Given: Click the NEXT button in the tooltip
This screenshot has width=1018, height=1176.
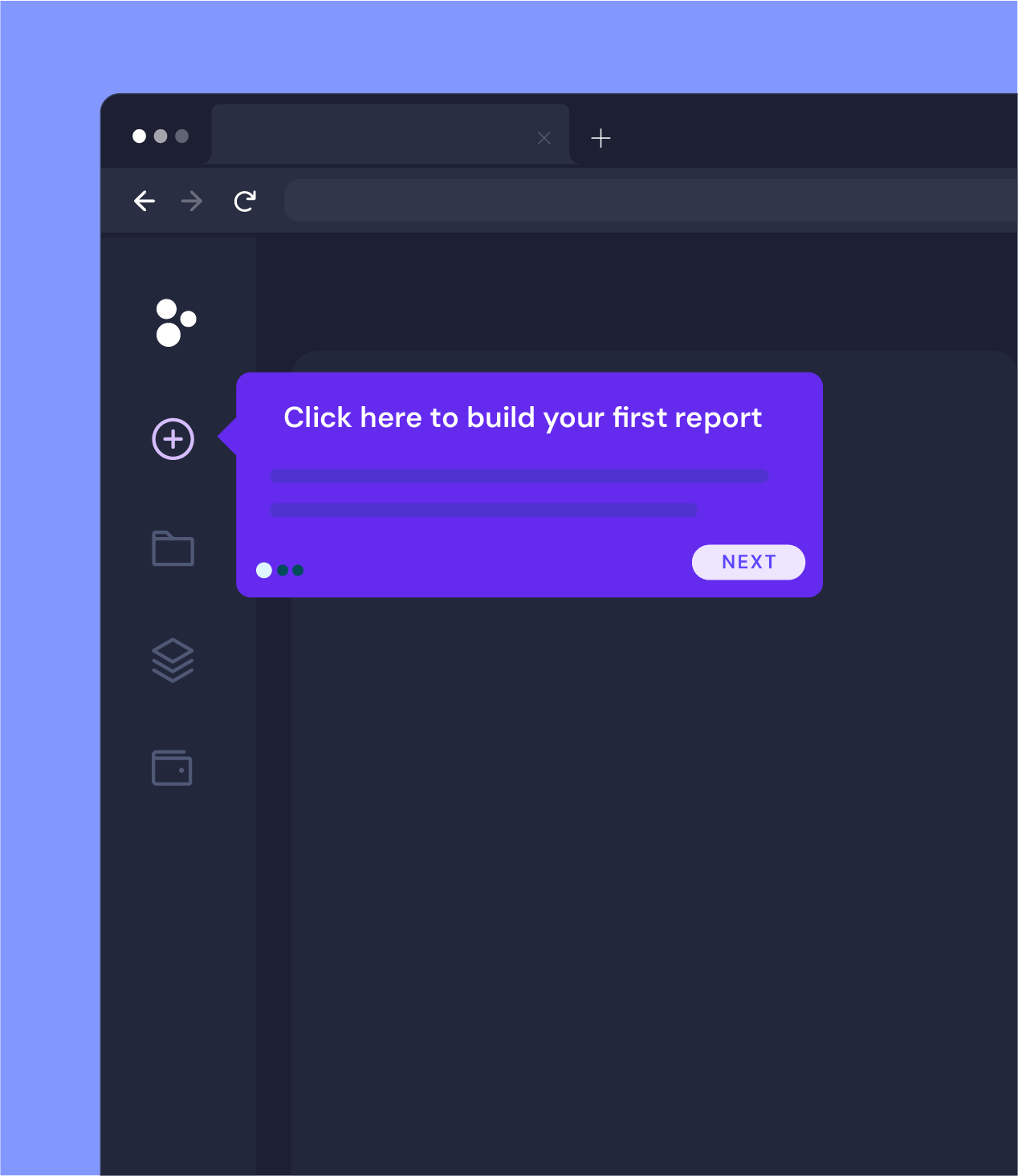Looking at the screenshot, I should coord(748,562).
